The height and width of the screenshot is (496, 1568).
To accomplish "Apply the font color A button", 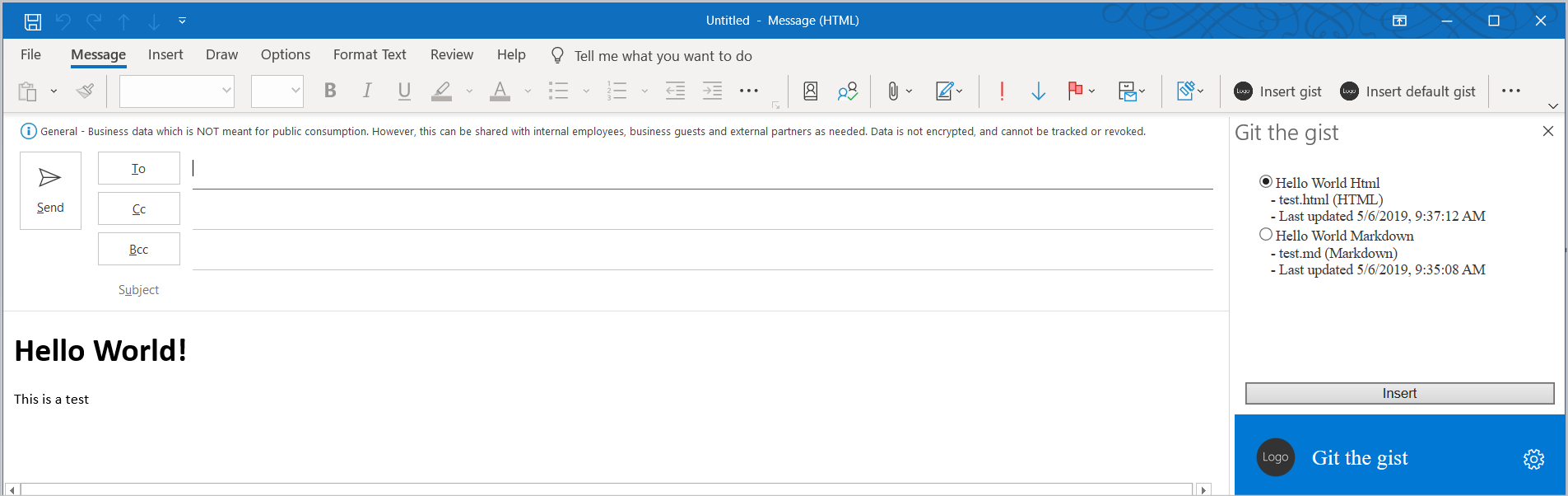I will 500,91.
